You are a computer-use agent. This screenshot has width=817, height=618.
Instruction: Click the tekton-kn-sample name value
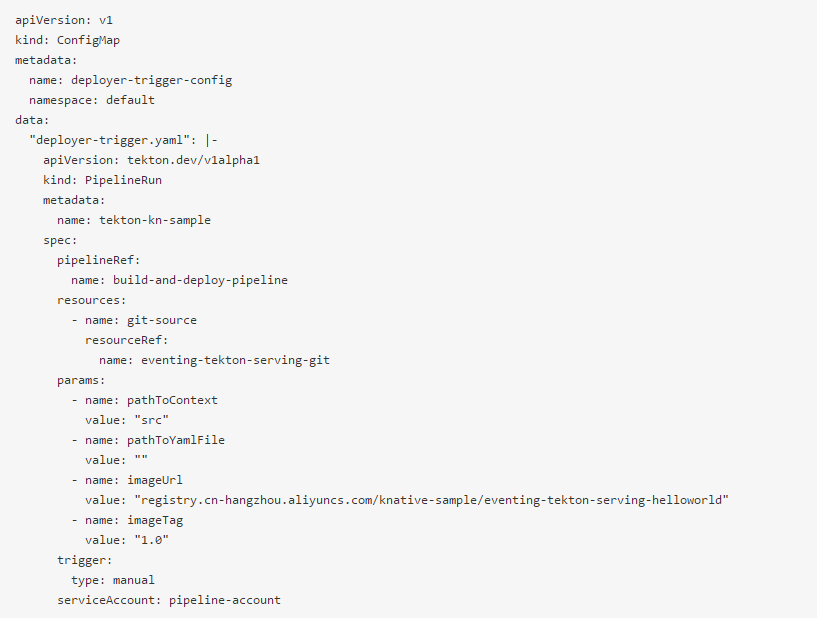[155, 220]
